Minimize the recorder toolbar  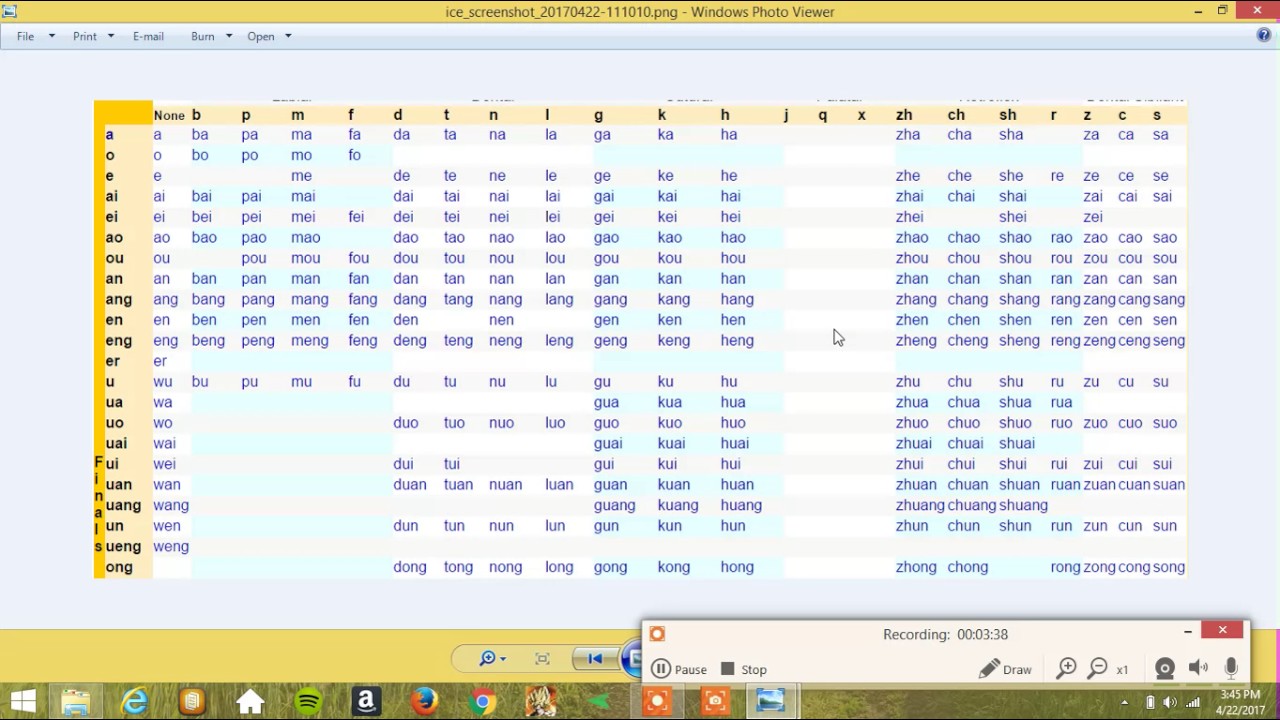pyautogui.click(x=1188, y=631)
